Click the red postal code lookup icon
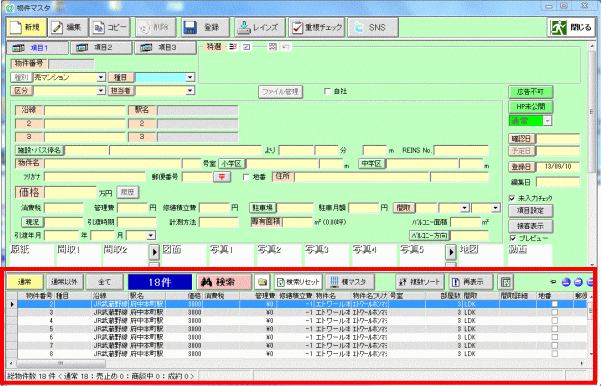Viewport: 601px width, 386px height. click(x=222, y=177)
